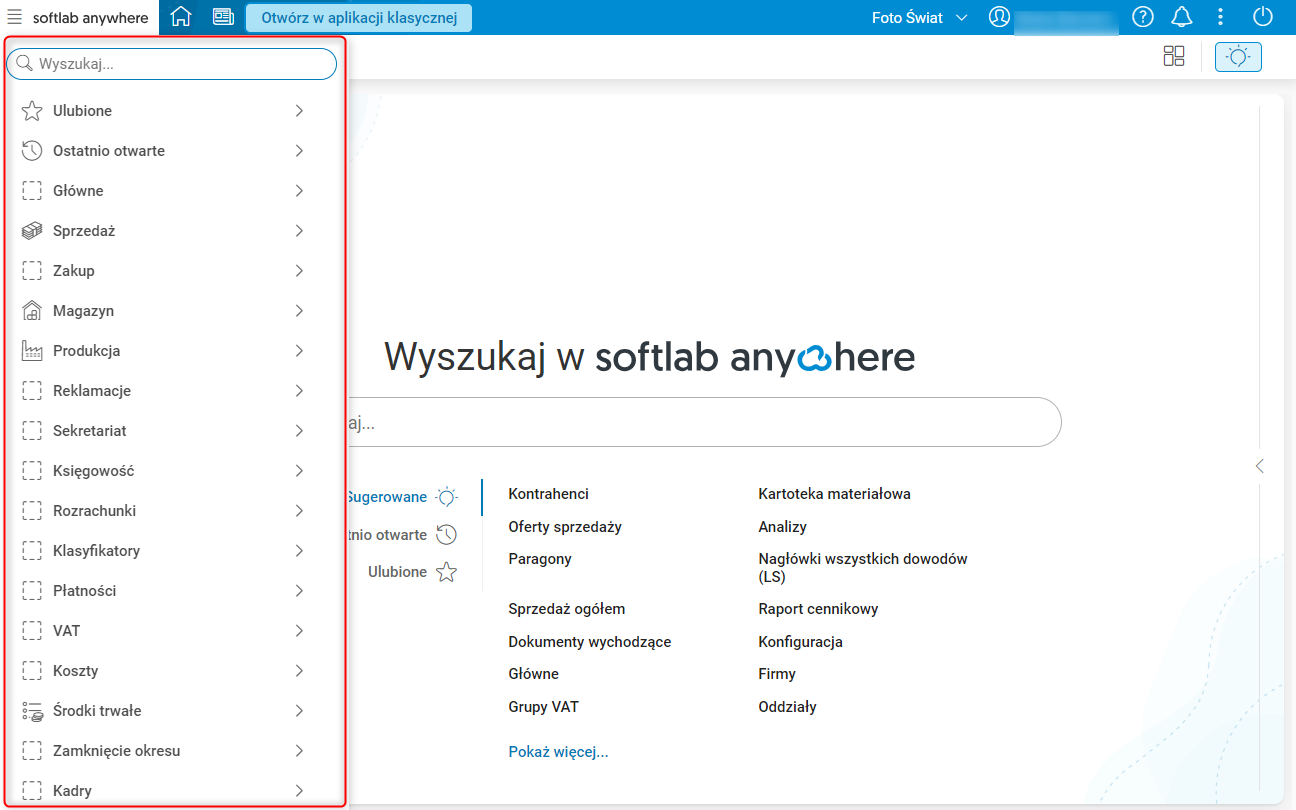Expand the Sekretariat submenu chevron

click(x=299, y=431)
